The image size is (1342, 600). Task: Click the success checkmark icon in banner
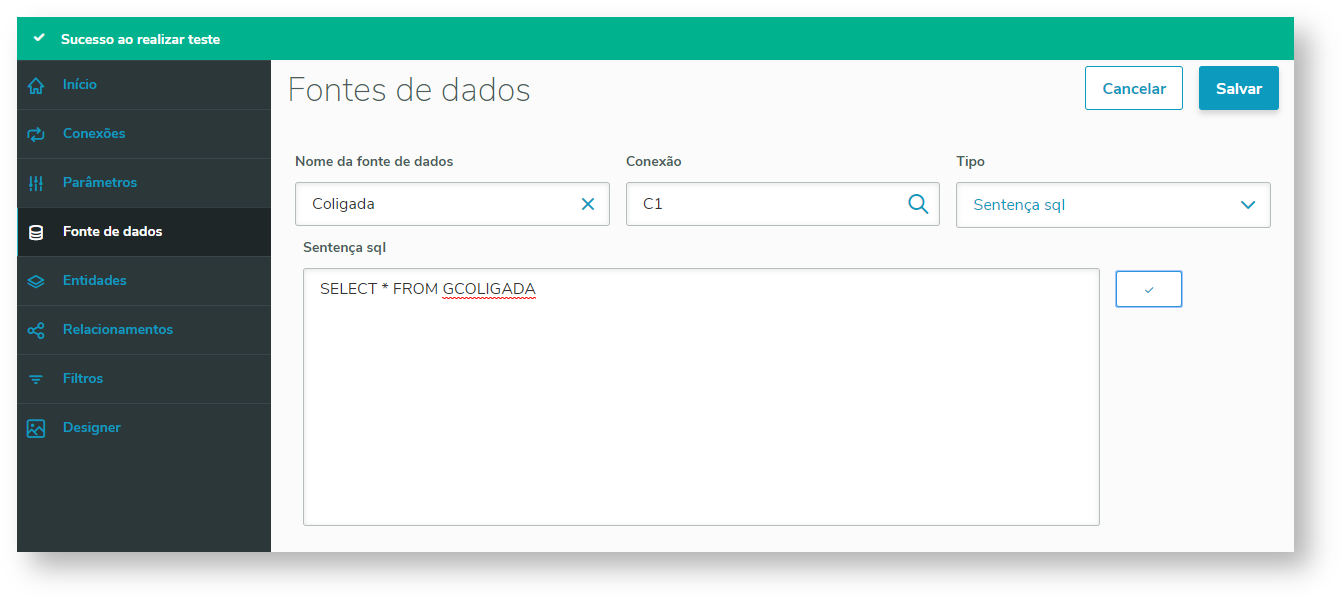[39, 38]
